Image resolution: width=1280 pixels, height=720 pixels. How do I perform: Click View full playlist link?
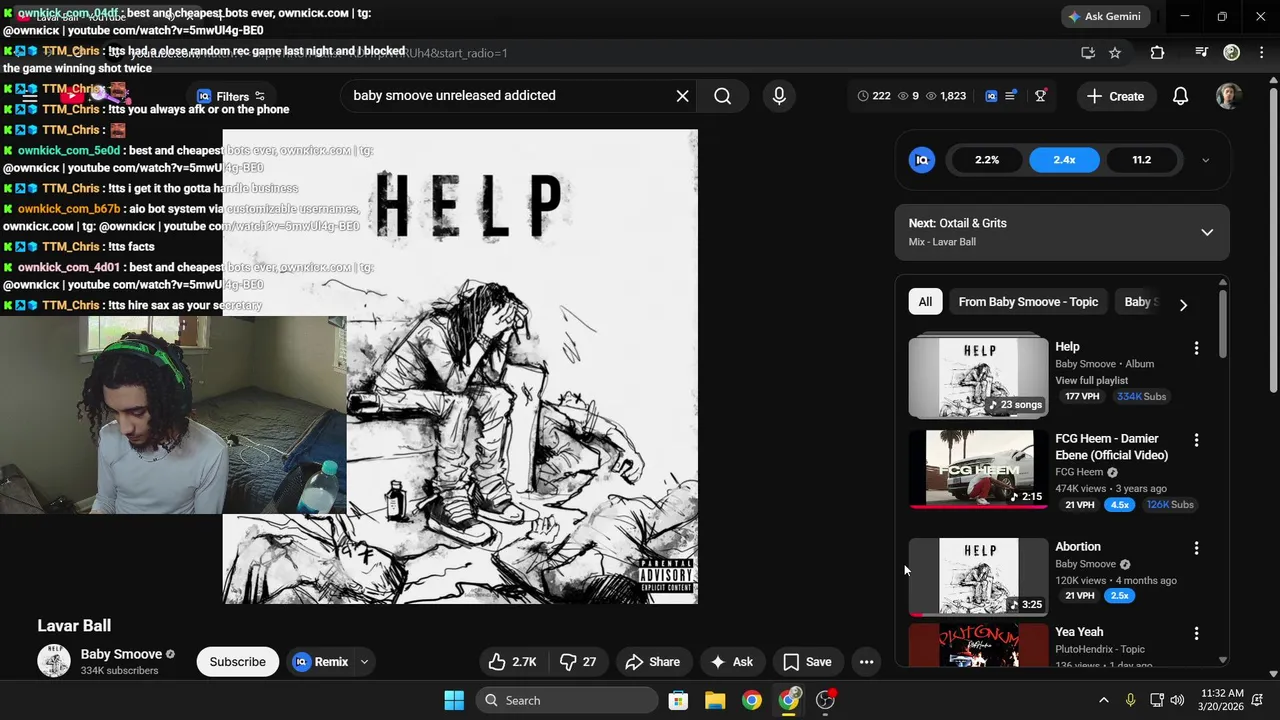1091,380
